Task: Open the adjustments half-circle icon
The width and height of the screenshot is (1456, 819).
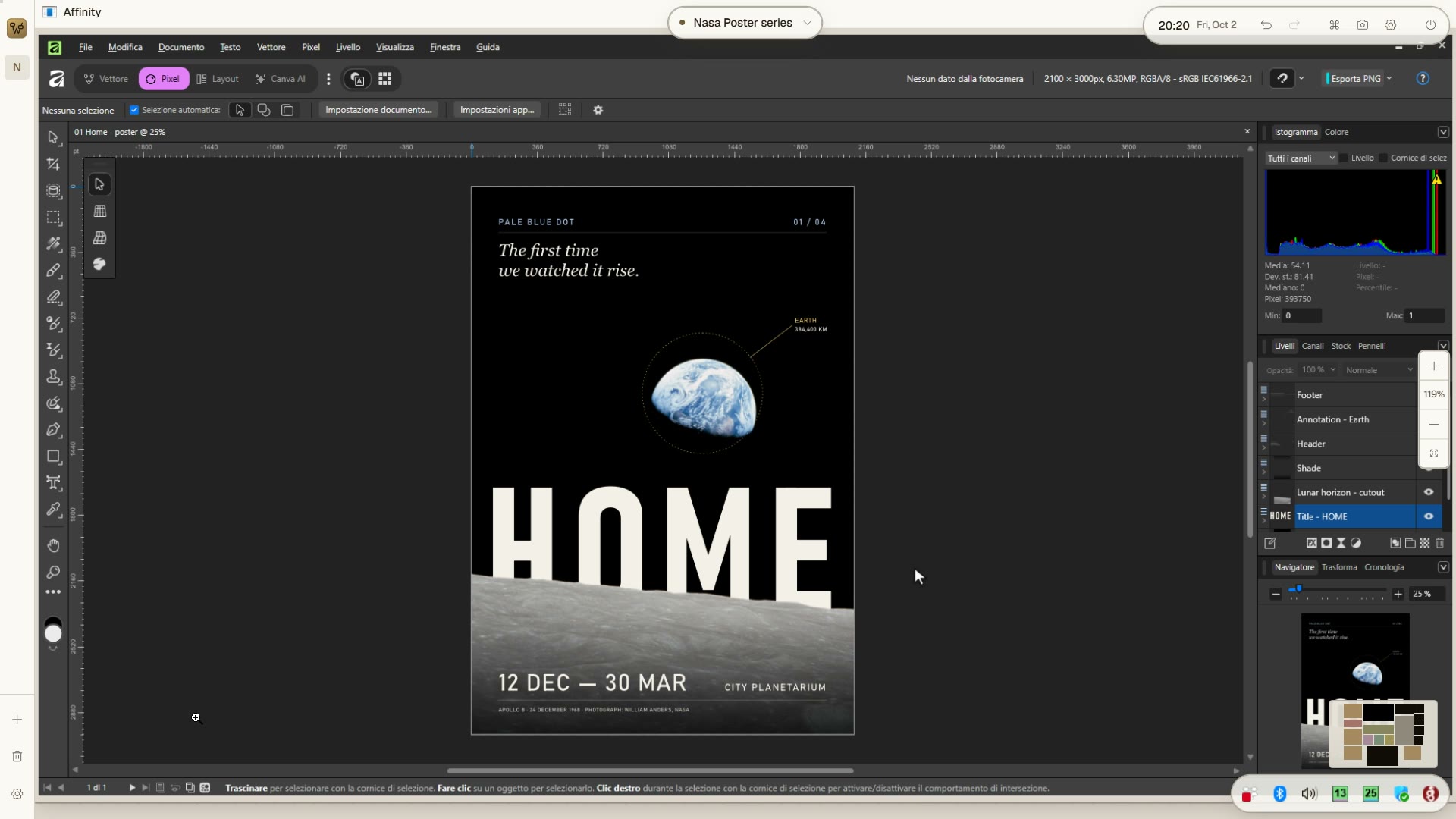Action: click(1356, 543)
